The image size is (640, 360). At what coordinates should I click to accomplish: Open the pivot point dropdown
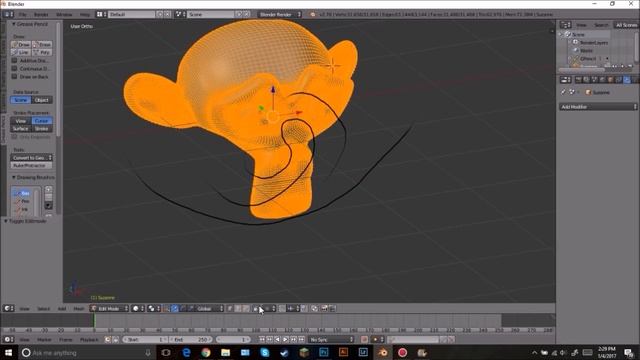click(154, 309)
